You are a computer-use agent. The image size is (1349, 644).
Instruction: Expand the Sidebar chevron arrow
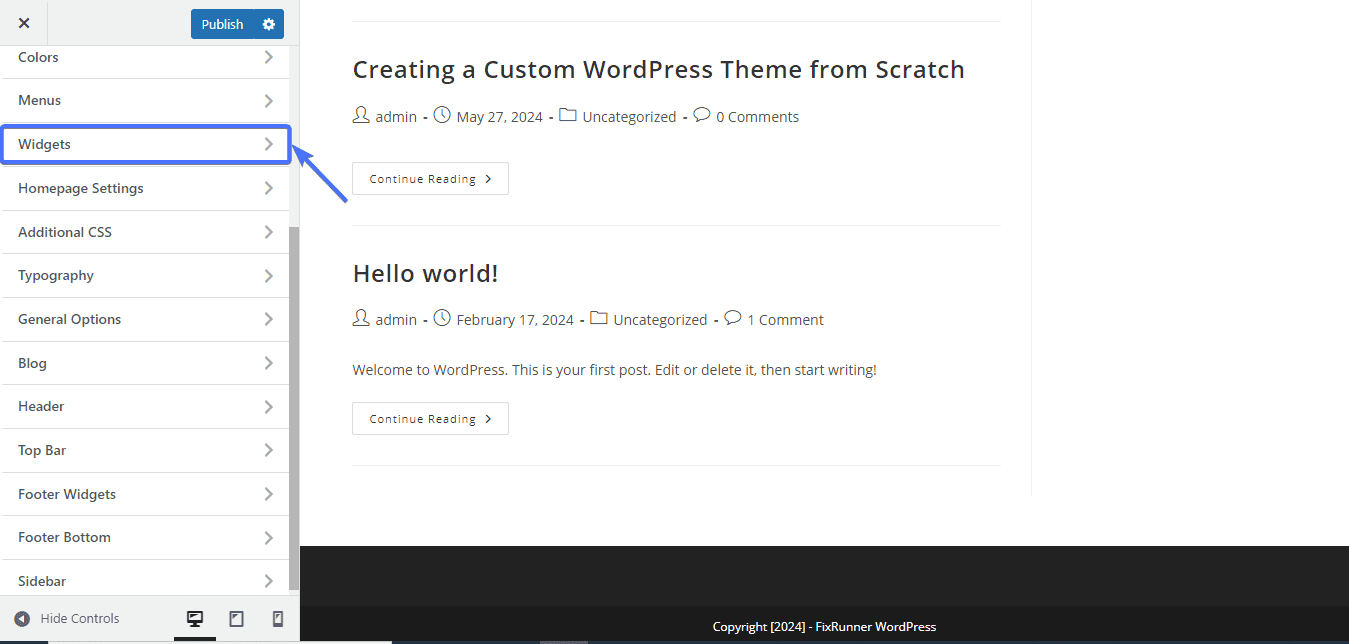tap(268, 581)
